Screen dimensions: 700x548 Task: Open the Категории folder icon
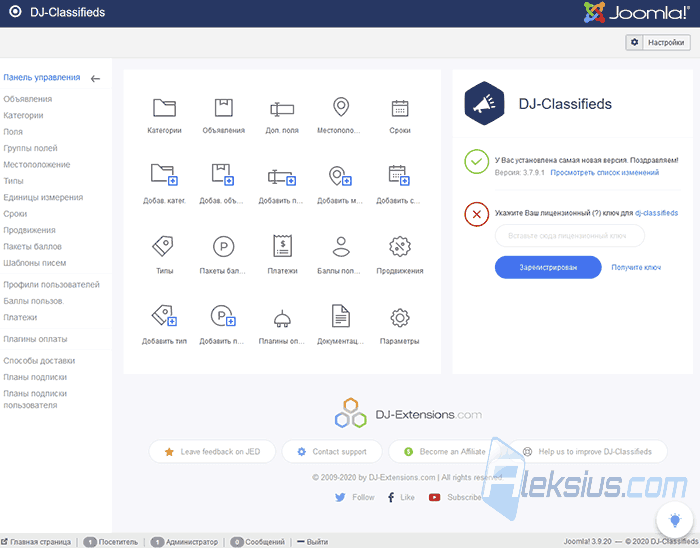click(x=164, y=108)
